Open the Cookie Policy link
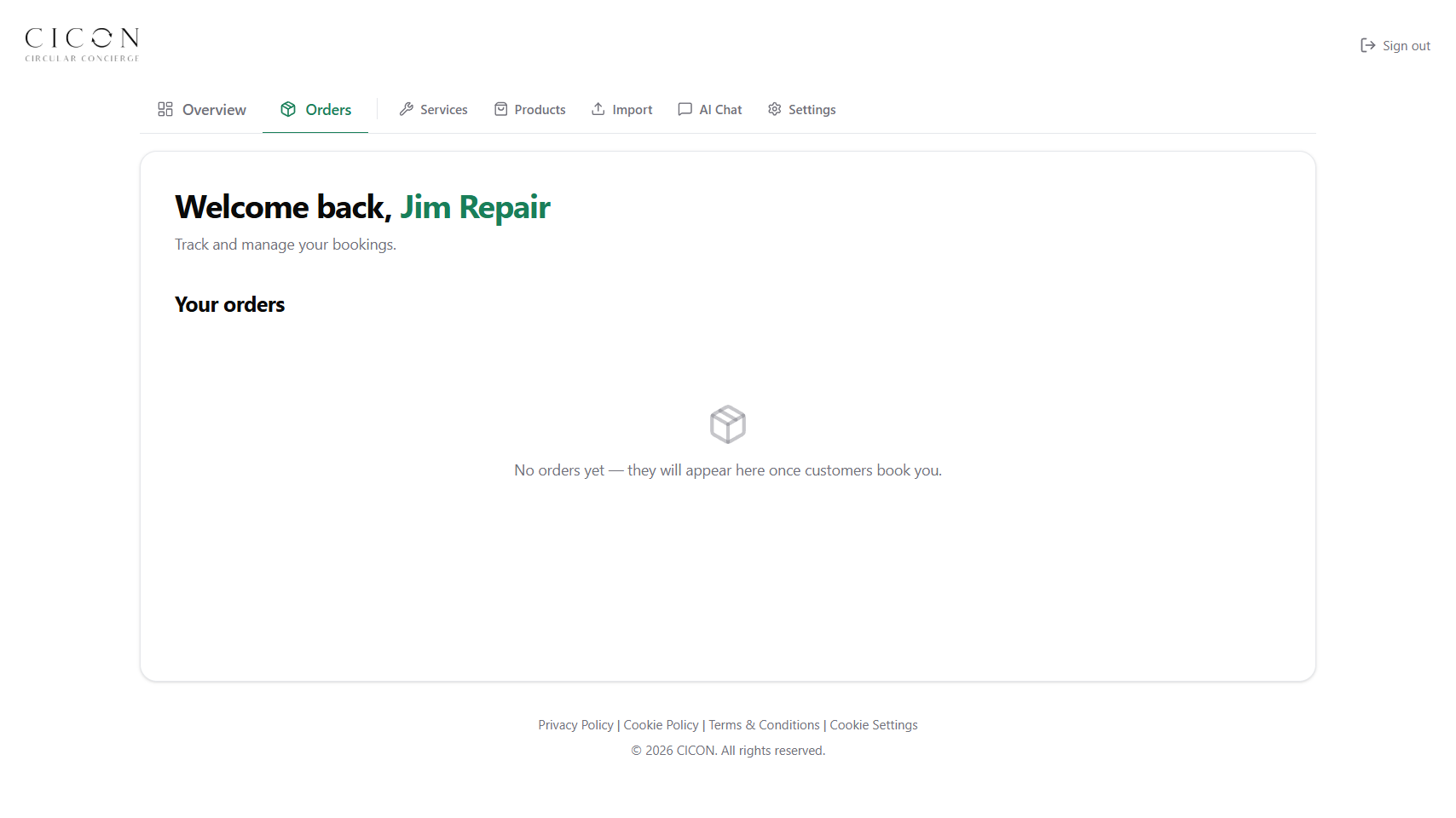The height and width of the screenshot is (818, 1456). 661,725
